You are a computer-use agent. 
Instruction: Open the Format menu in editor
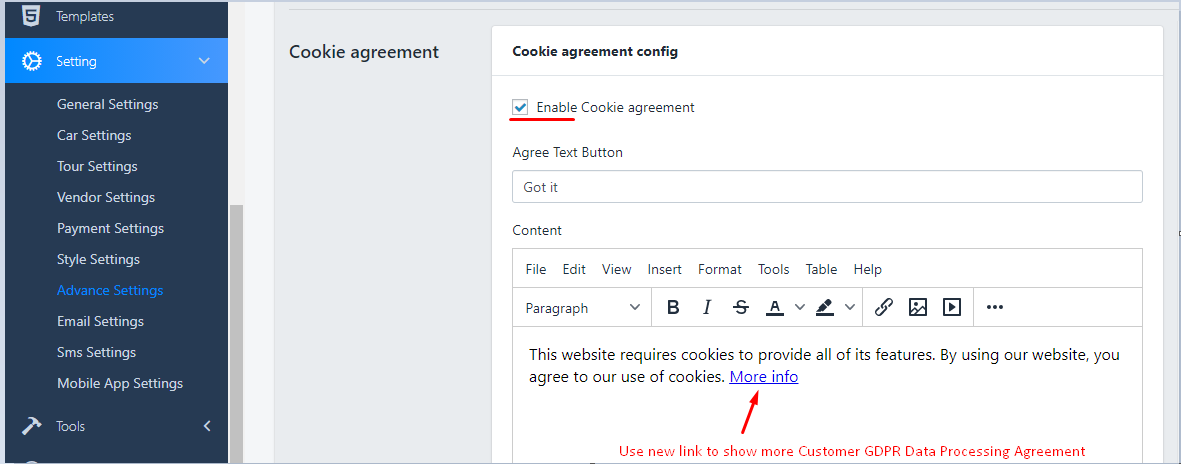pyautogui.click(x=720, y=269)
